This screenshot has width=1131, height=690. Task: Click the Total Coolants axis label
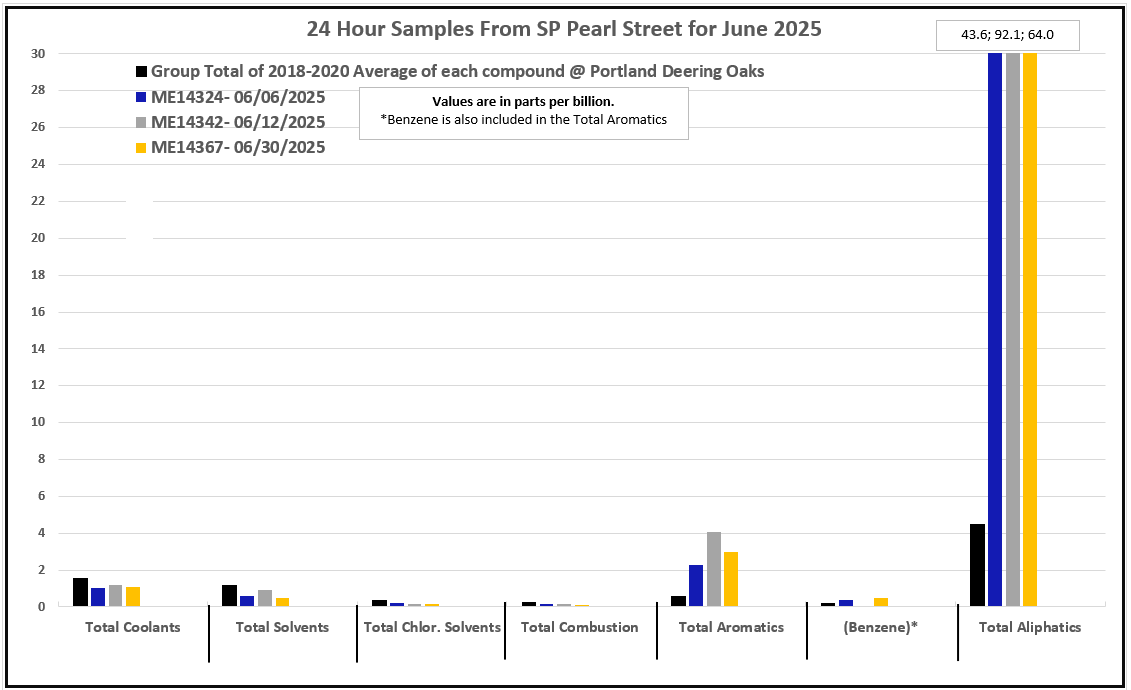(x=133, y=627)
